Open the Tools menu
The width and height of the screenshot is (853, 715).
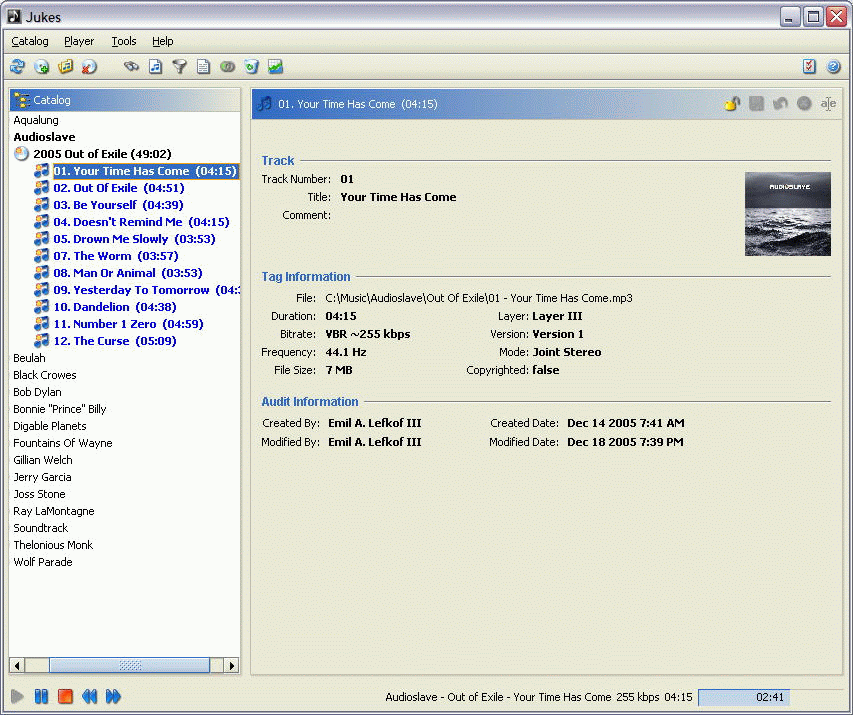tap(124, 41)
